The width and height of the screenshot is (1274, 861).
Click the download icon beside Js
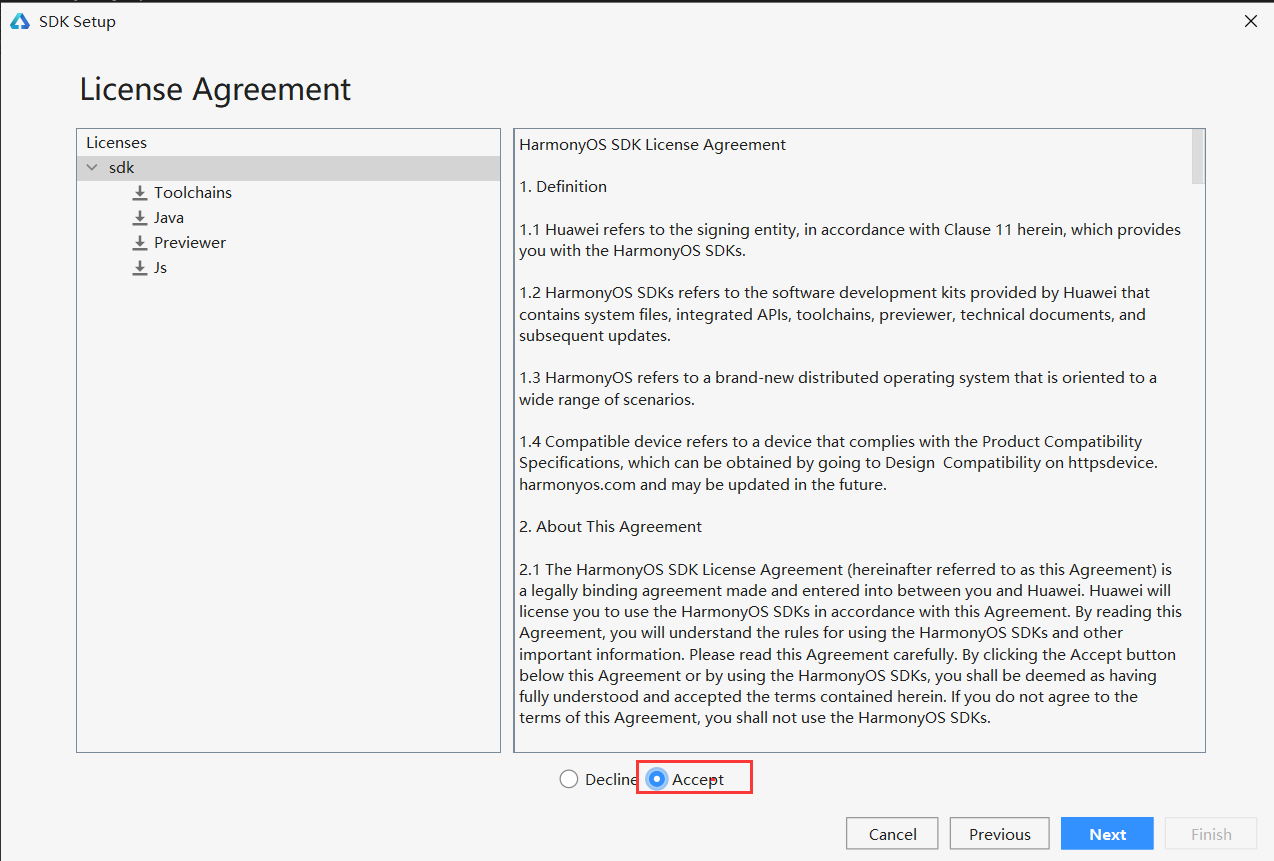tap(140, 267)
